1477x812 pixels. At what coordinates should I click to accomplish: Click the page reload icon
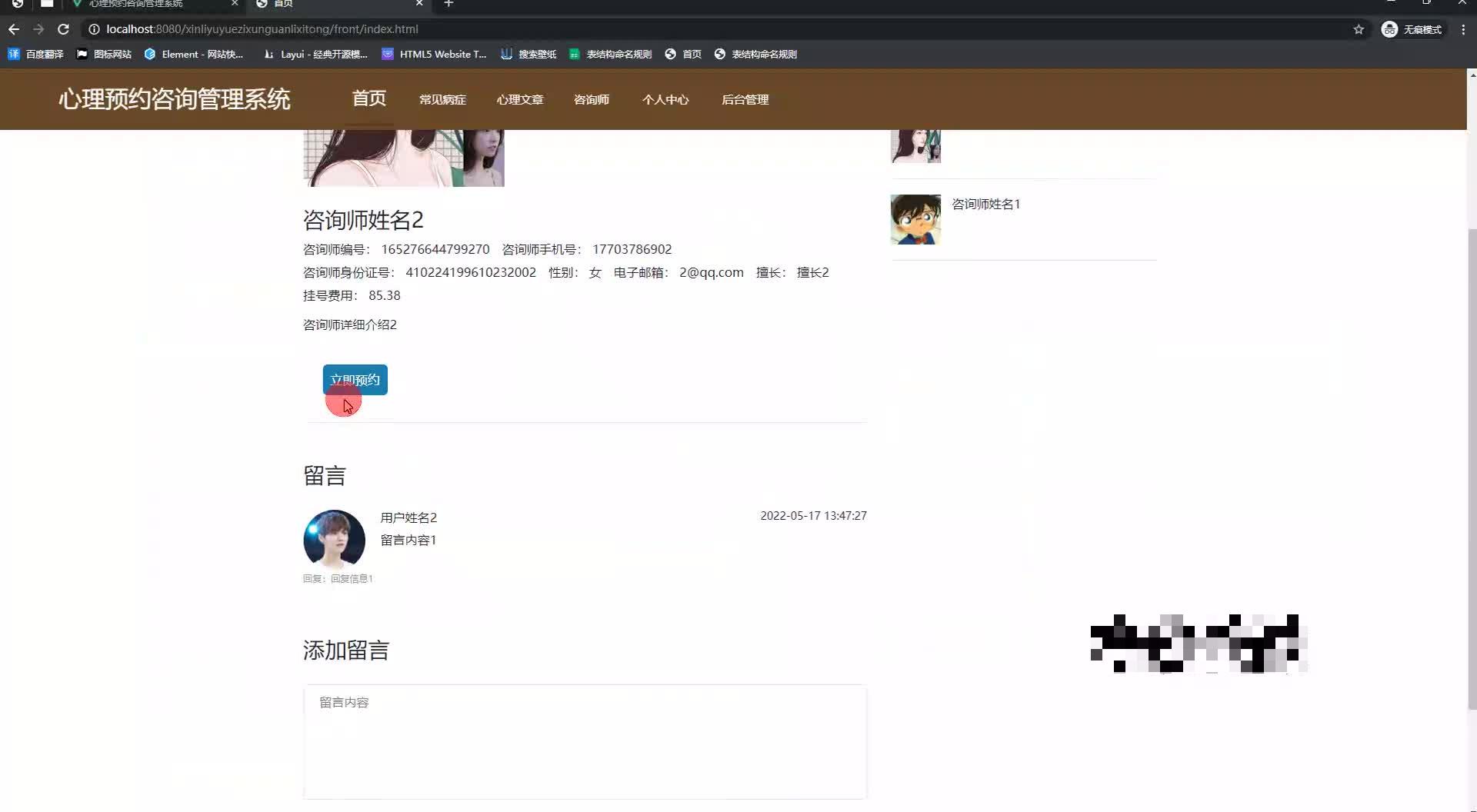[63, 29]
